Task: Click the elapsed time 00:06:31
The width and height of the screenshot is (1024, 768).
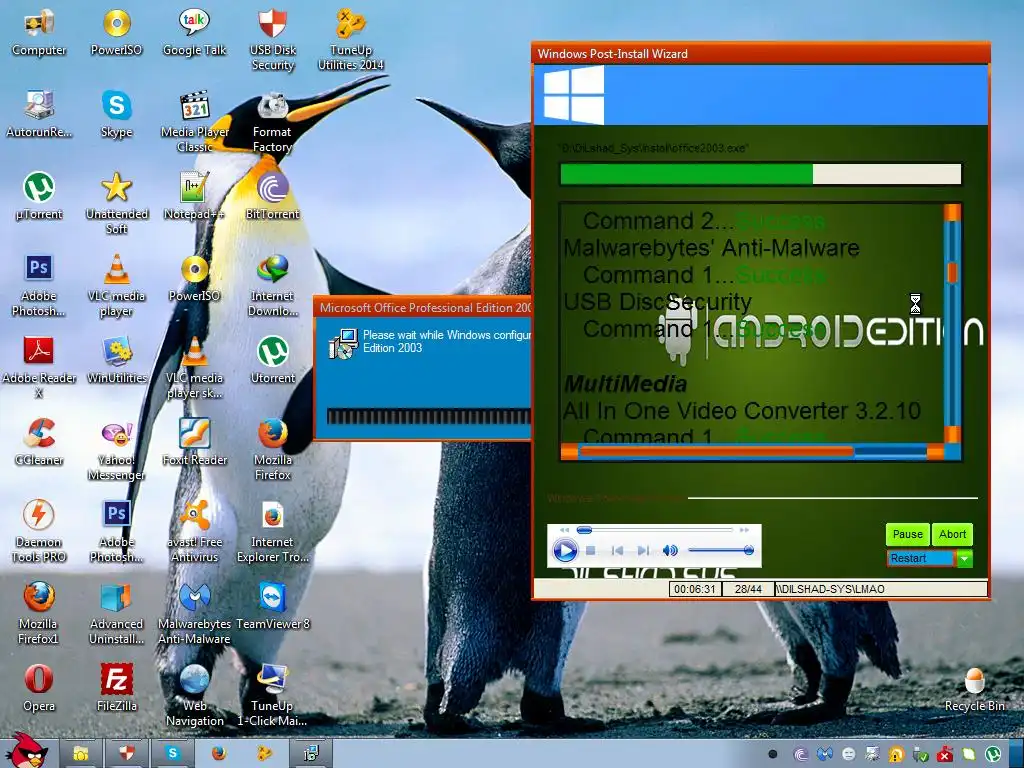Action: click(x=694, y=589)
